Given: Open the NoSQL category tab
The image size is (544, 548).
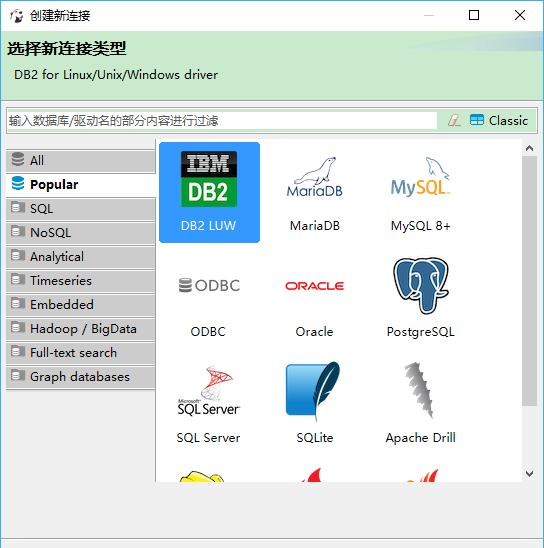Looking at the screenshot, I should [81, 232].
